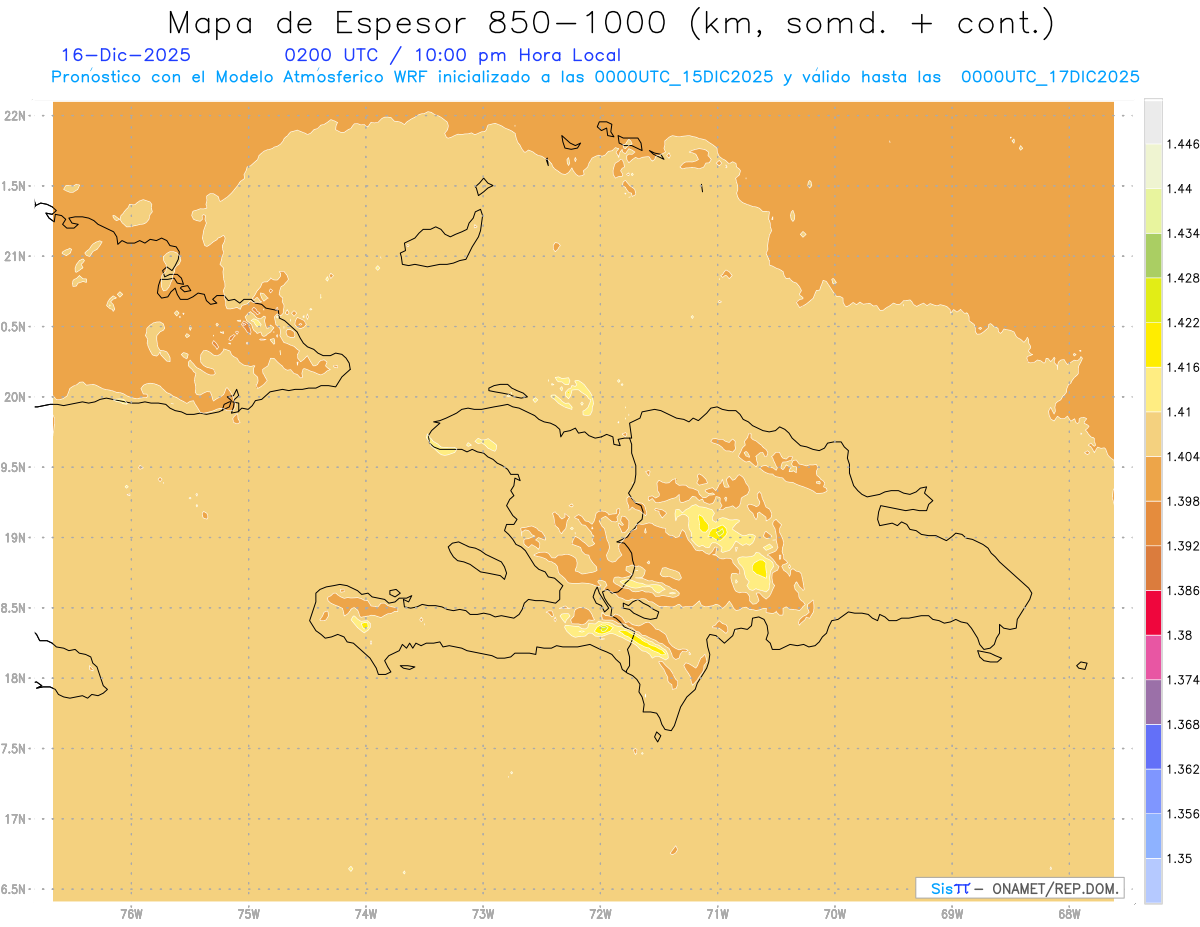The width and height of the screenshot is (1200, 927).
Task: Click the legend value '1.416'
Action: (x=1185, y=367)
